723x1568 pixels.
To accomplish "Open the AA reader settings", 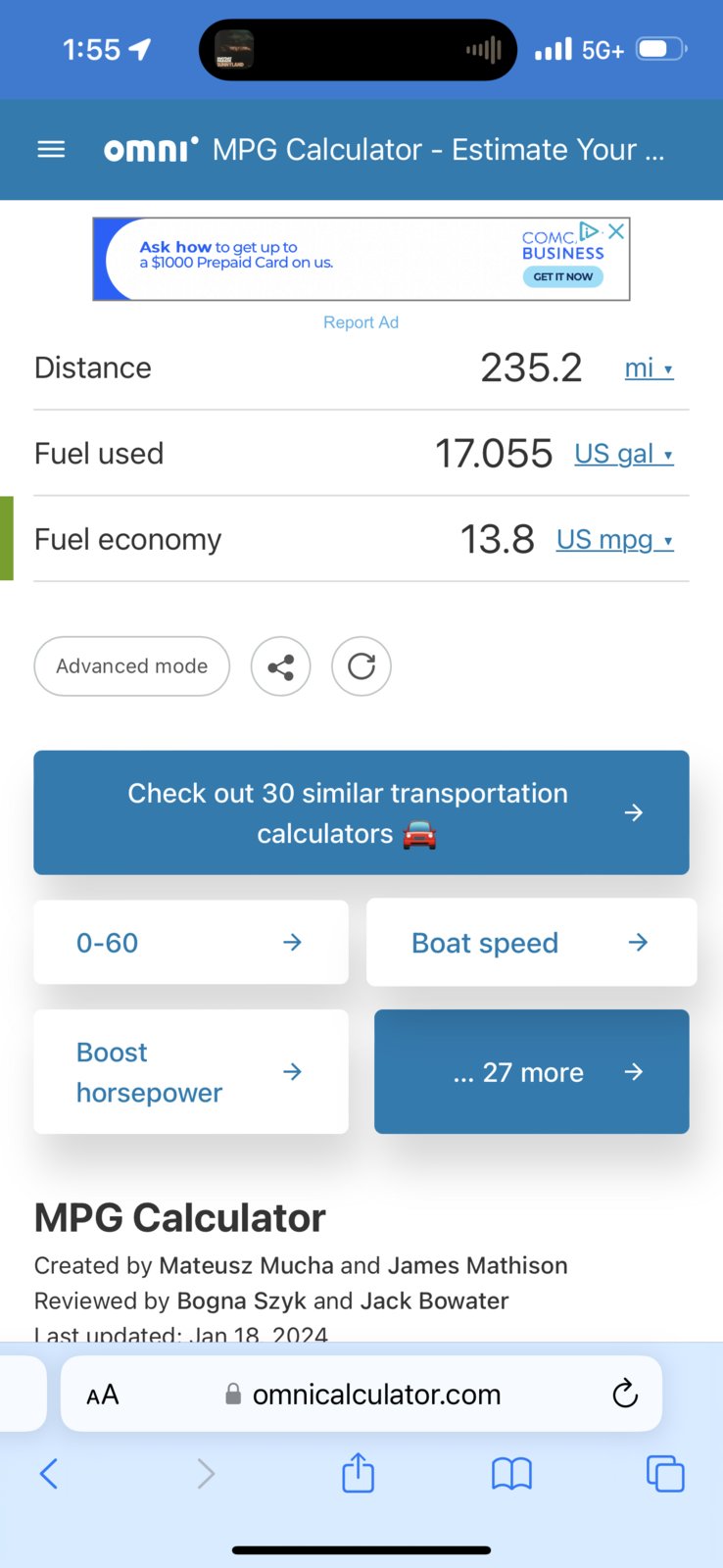I will (x=103, y=1395).
